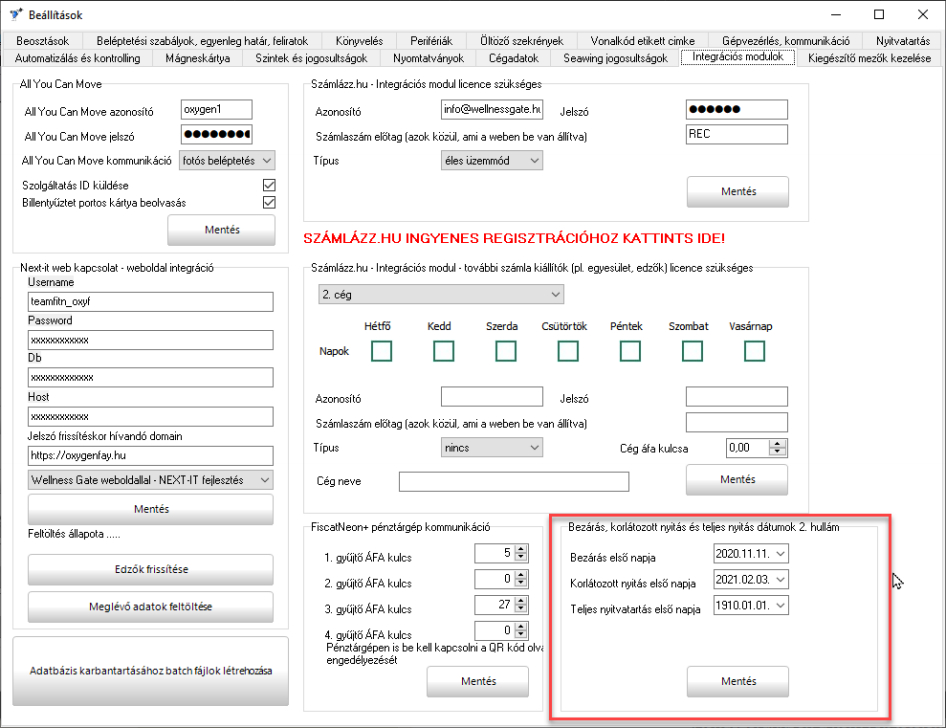Open the Vonalkód etikett cimke tab
This screenshot has height=728, width=946.
(x=643, y=41)
